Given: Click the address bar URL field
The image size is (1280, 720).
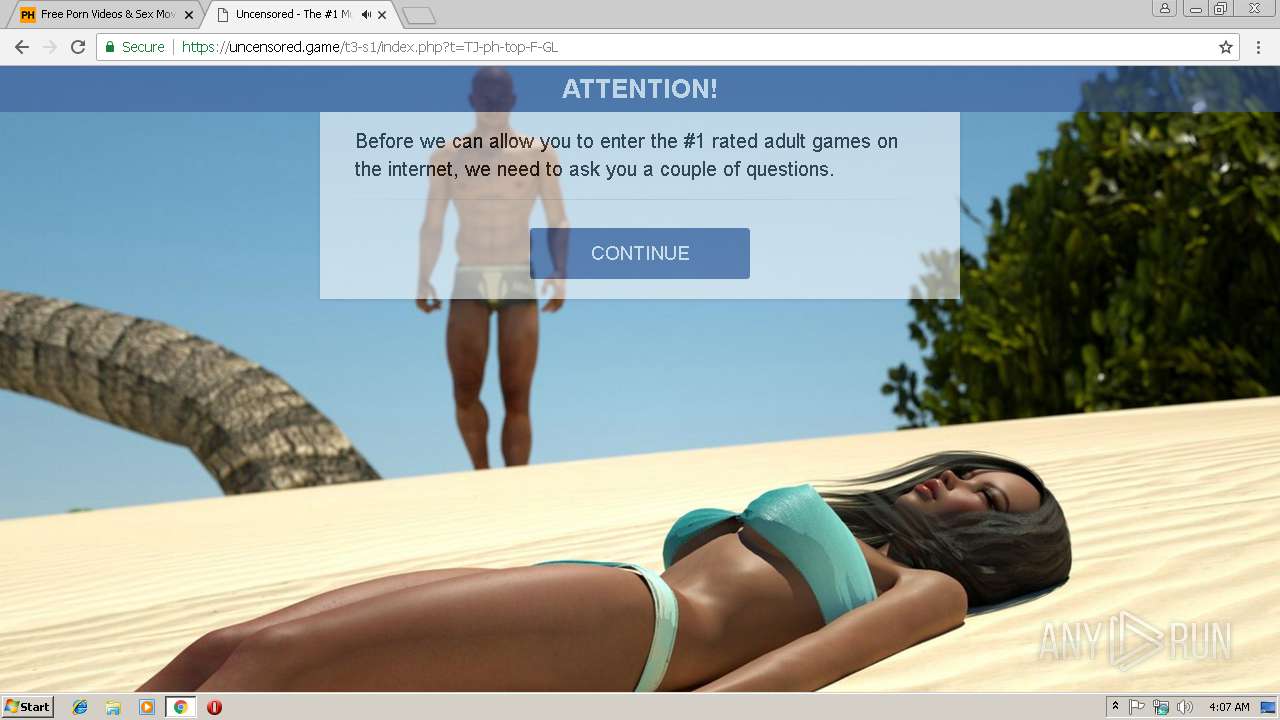Looking at the screenshot, I should (x=668, y=47).
